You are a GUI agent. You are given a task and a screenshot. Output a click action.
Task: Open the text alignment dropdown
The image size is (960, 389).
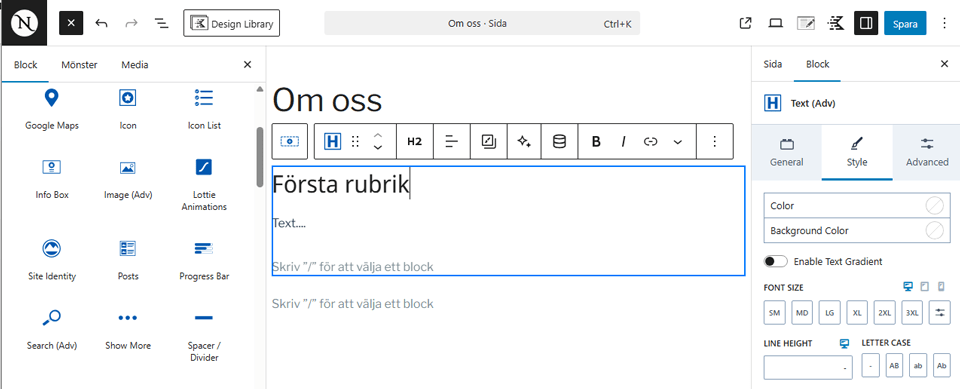click(x=451, y=142)
